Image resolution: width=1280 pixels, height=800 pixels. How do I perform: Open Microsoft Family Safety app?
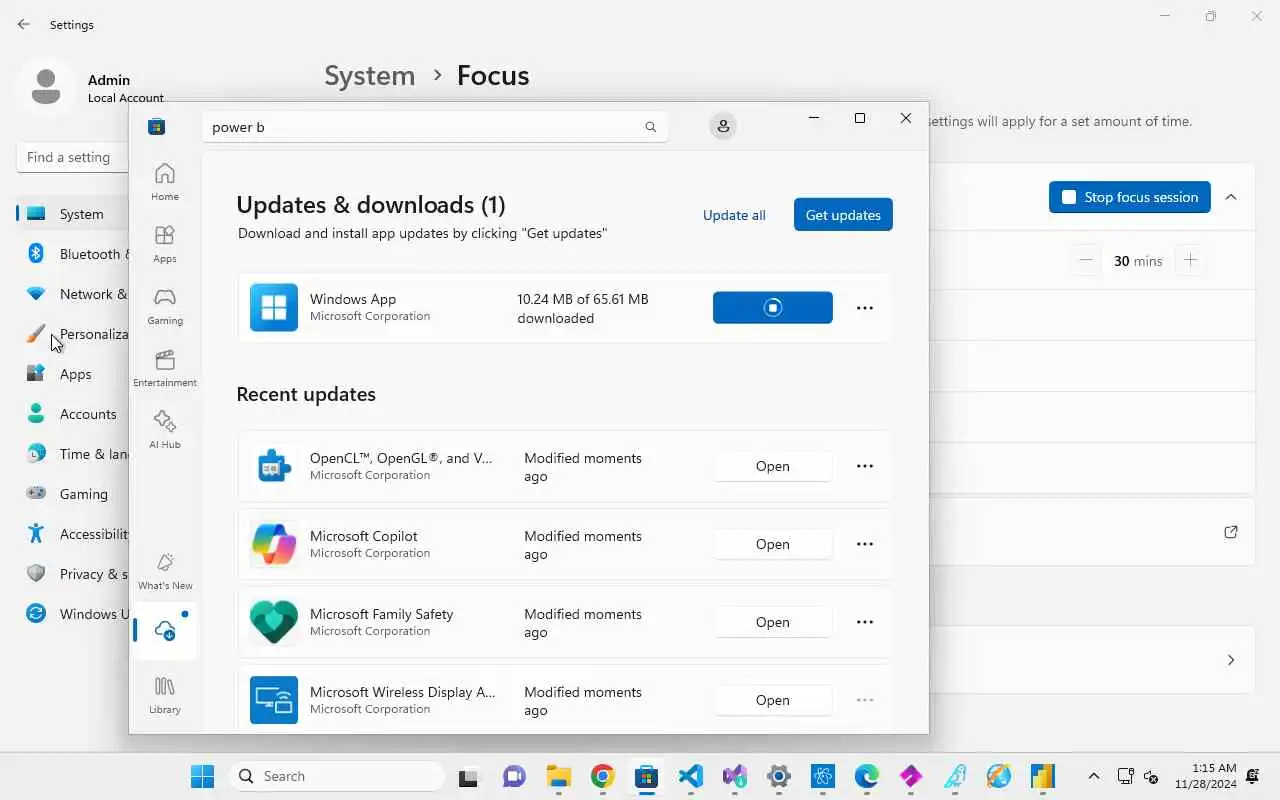point(773,622)
